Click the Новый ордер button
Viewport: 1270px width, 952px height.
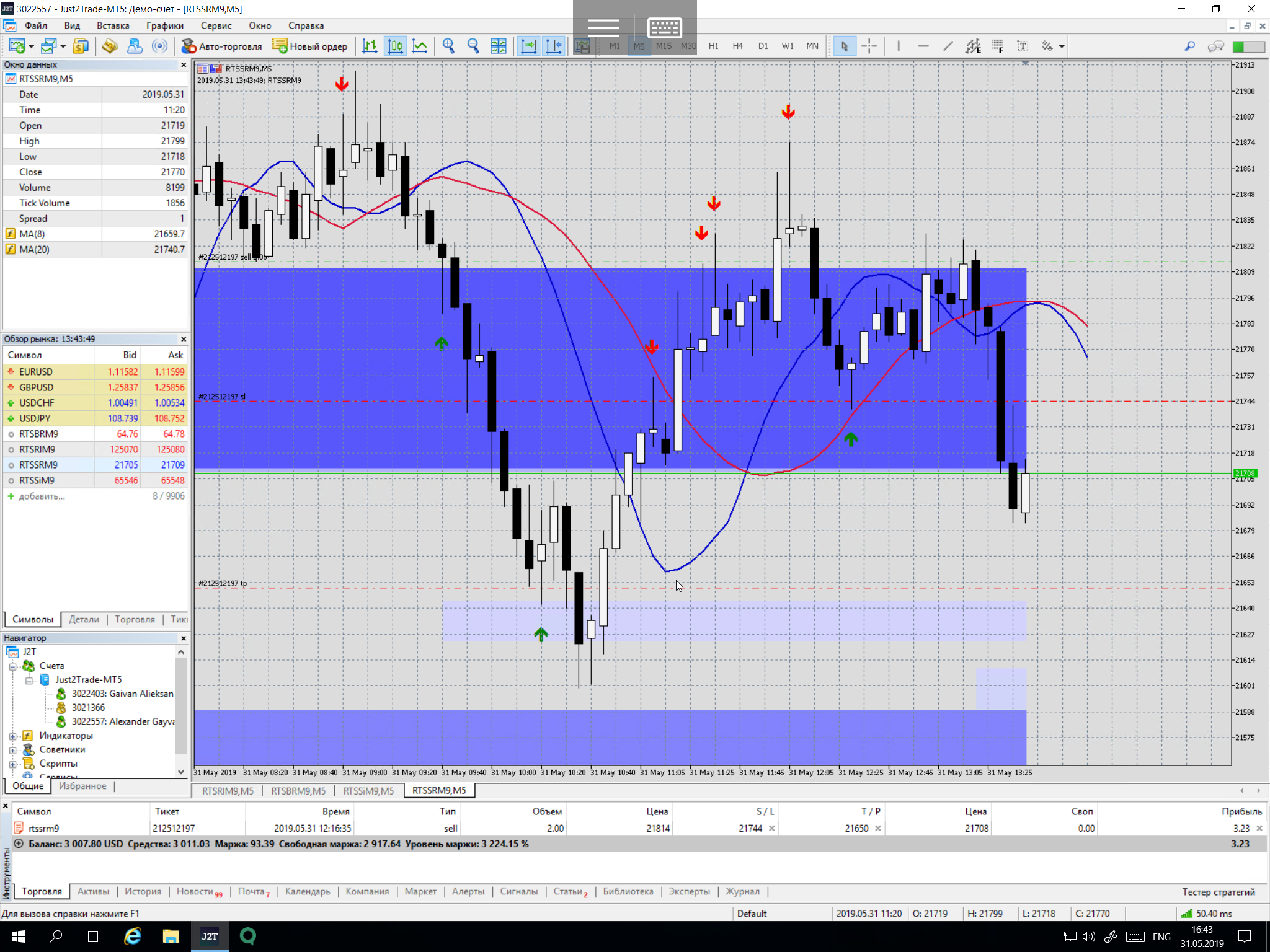pyautogui.click(x=310, y=46)
